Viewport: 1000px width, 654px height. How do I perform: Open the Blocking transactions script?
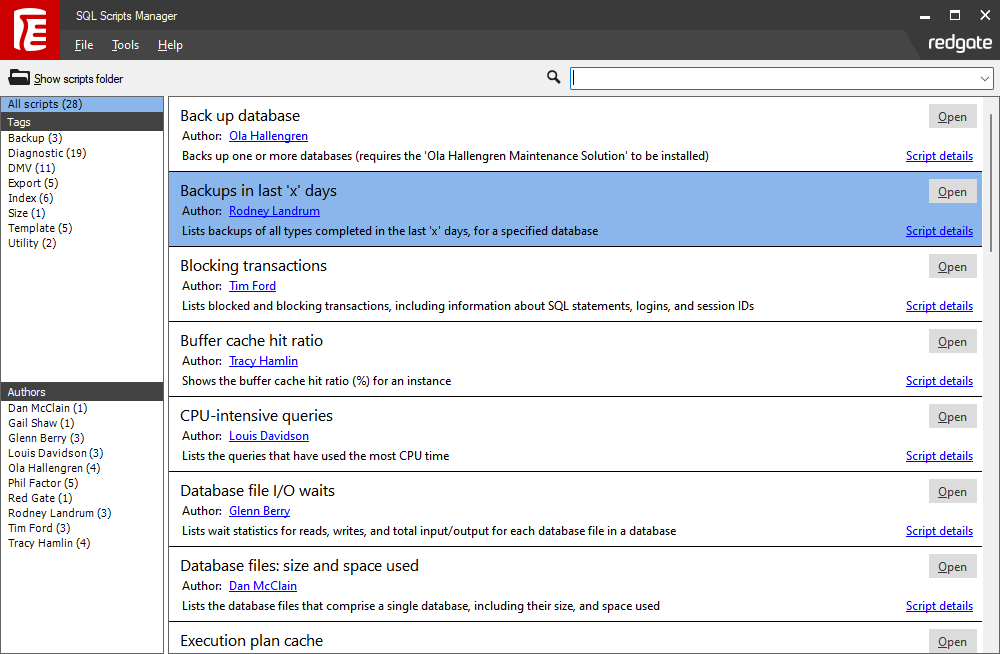(x=952, y=267)
